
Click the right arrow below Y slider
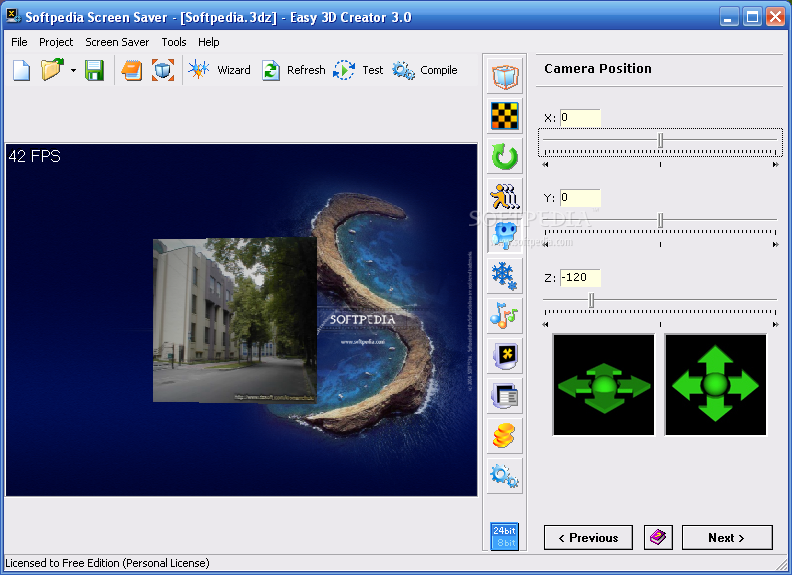[775, 245]
